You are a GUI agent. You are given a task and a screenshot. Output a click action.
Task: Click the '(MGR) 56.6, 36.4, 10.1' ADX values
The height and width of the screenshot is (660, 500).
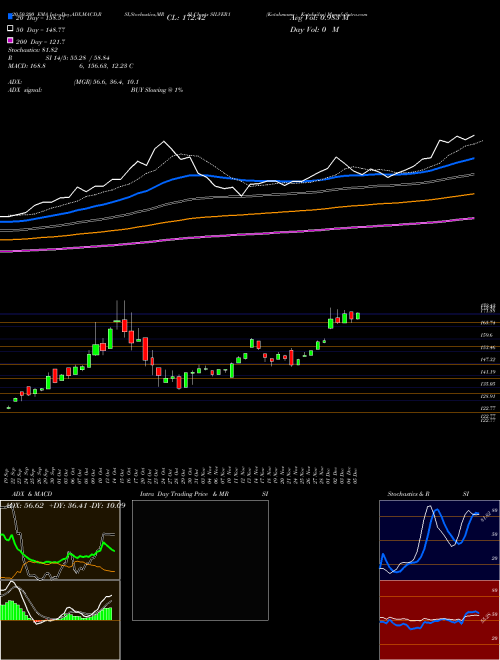tap(106, 82)
